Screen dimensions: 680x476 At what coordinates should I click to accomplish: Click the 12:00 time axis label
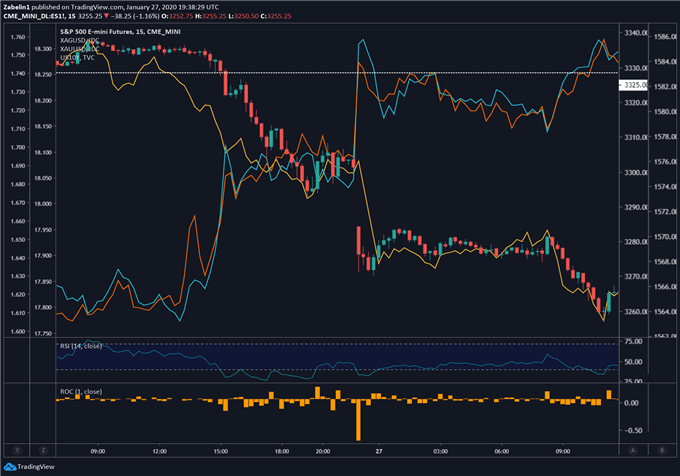pos(160,451)
